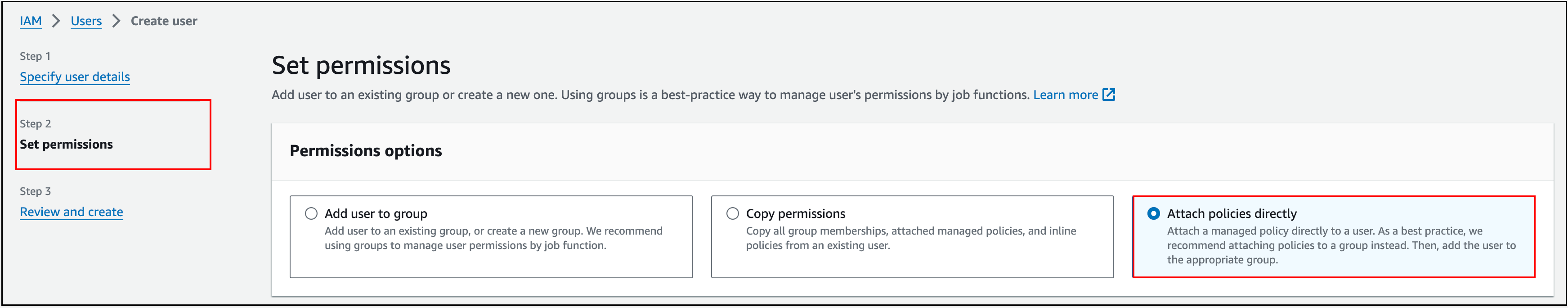Image resolution: width=1568 pixels, height=308 pixels.
Task: Return to Specify user details step
Action: pyautogui.click(x=75, y=77)
